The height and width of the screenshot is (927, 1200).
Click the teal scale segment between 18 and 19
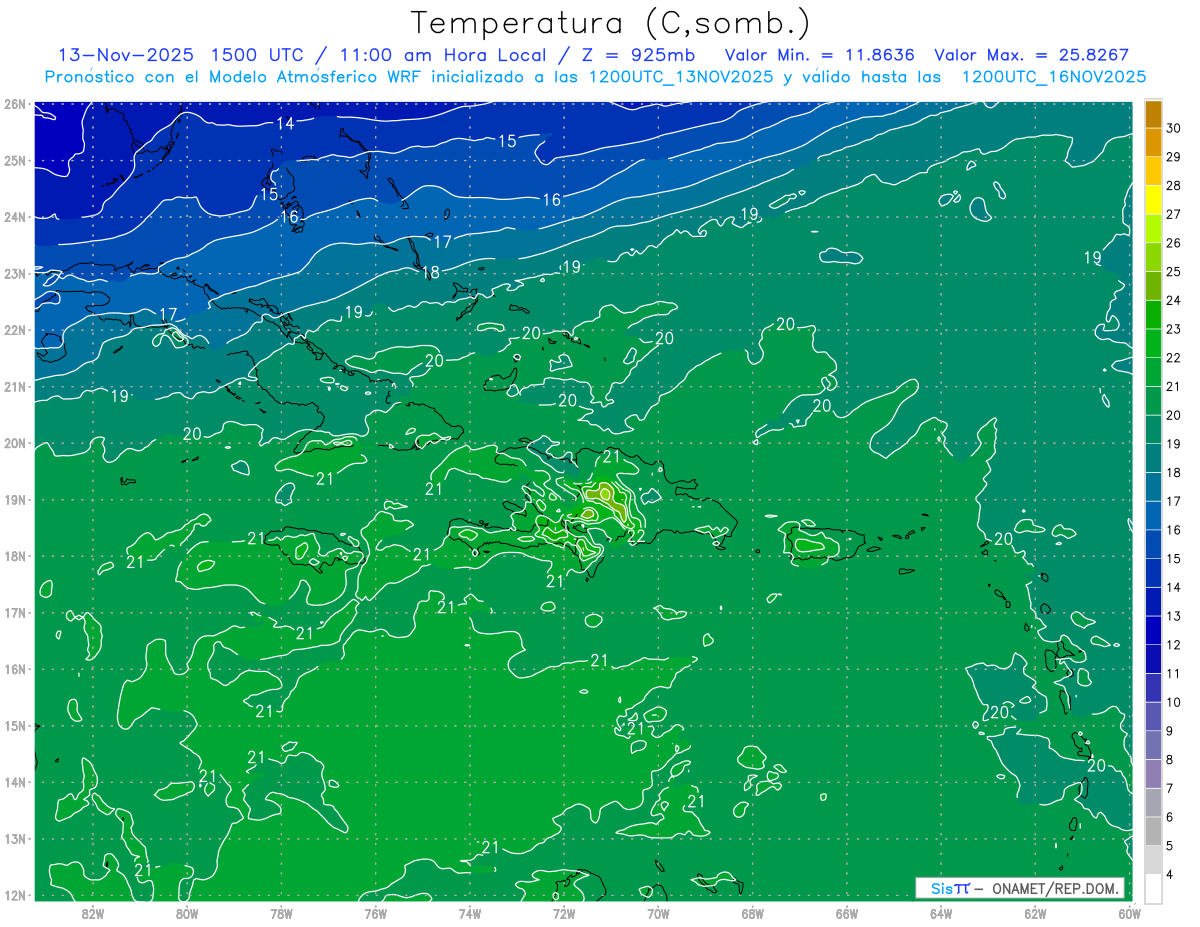coord(1153,458)
